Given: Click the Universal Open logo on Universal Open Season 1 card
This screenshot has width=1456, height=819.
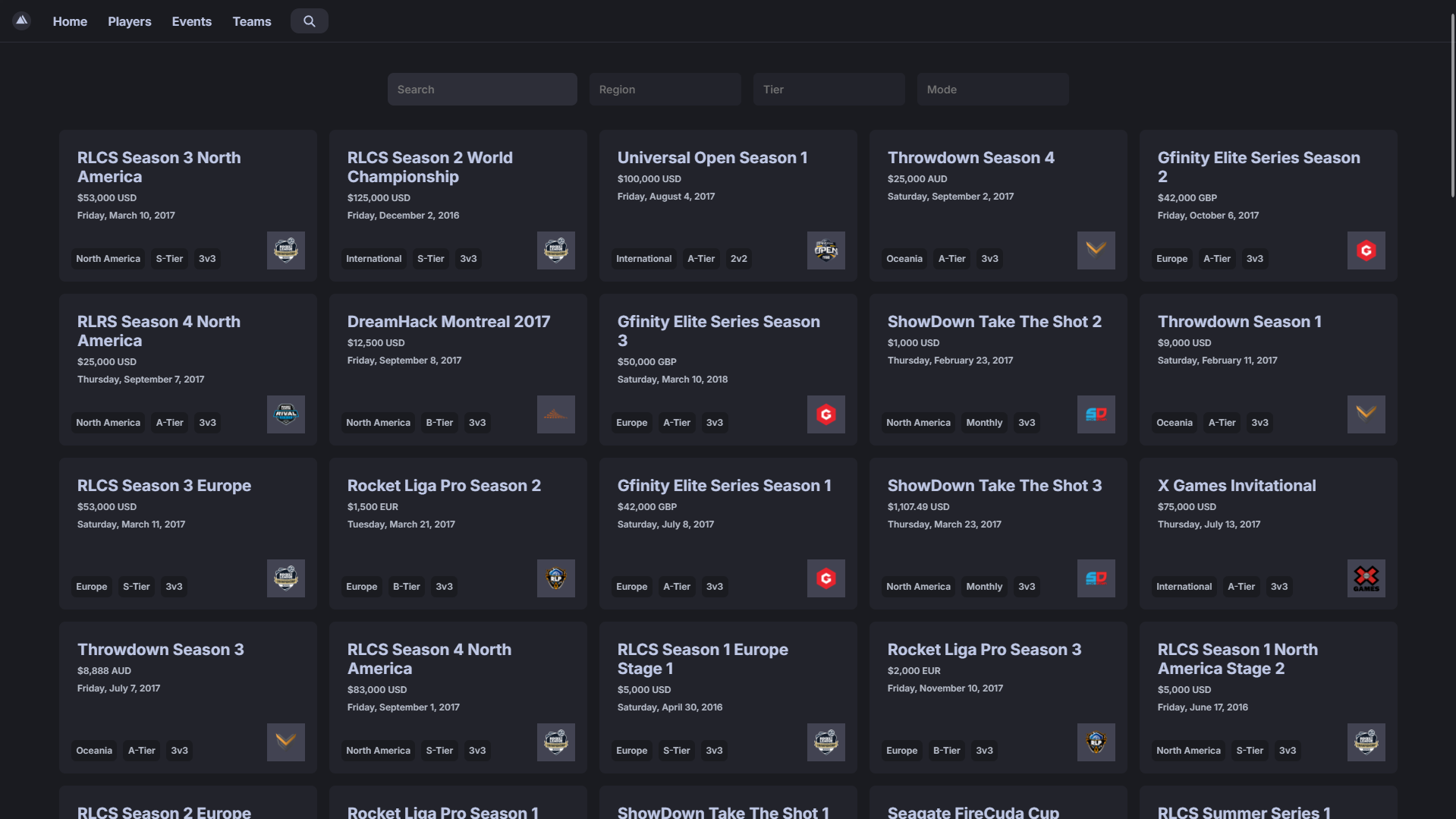Looking at the screenshot, I should click(x=825, y=250).
